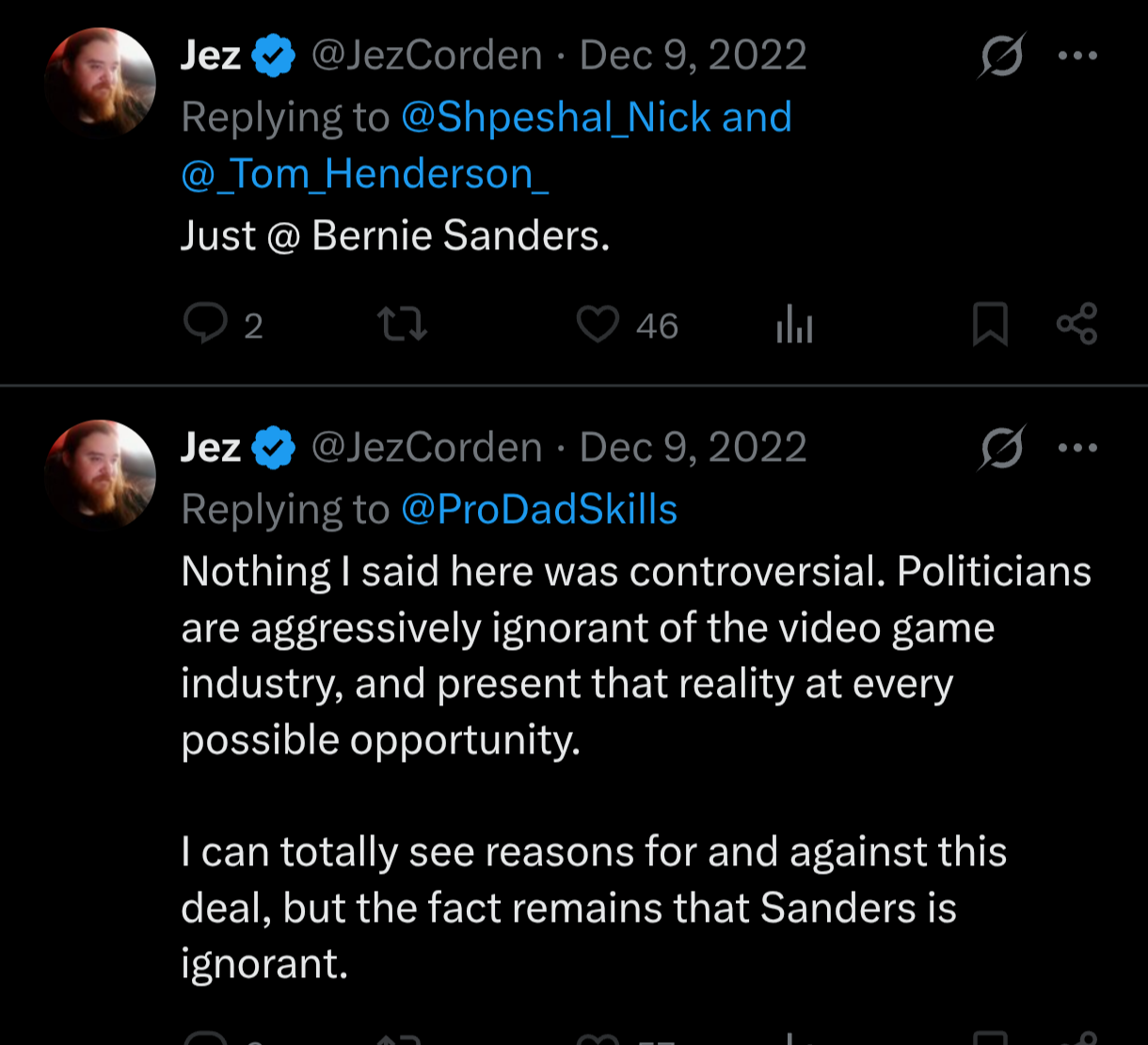Open @JezCorden handle in first tweet

point(427,55)
